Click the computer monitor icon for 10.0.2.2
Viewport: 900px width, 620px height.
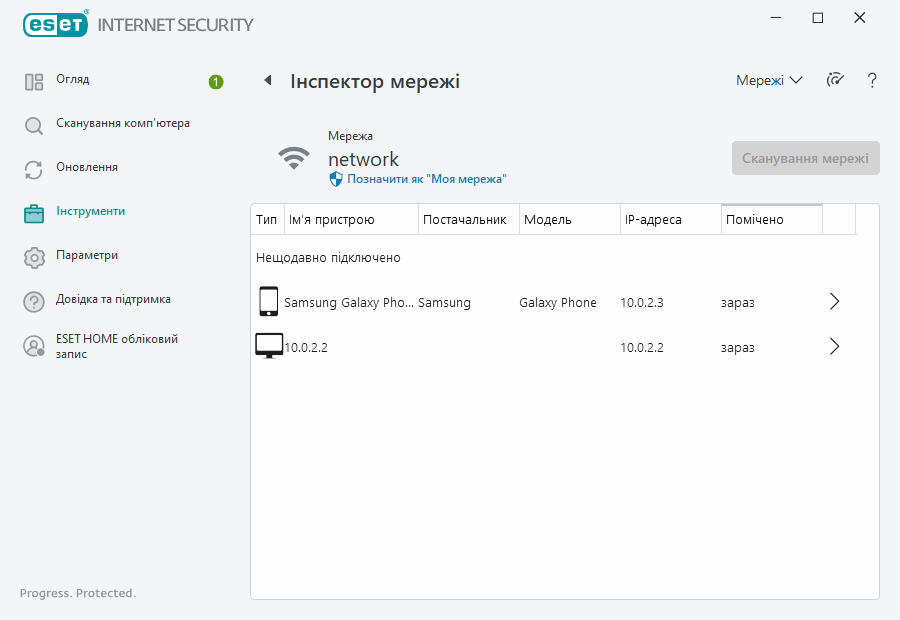click(x=268, y=347)
